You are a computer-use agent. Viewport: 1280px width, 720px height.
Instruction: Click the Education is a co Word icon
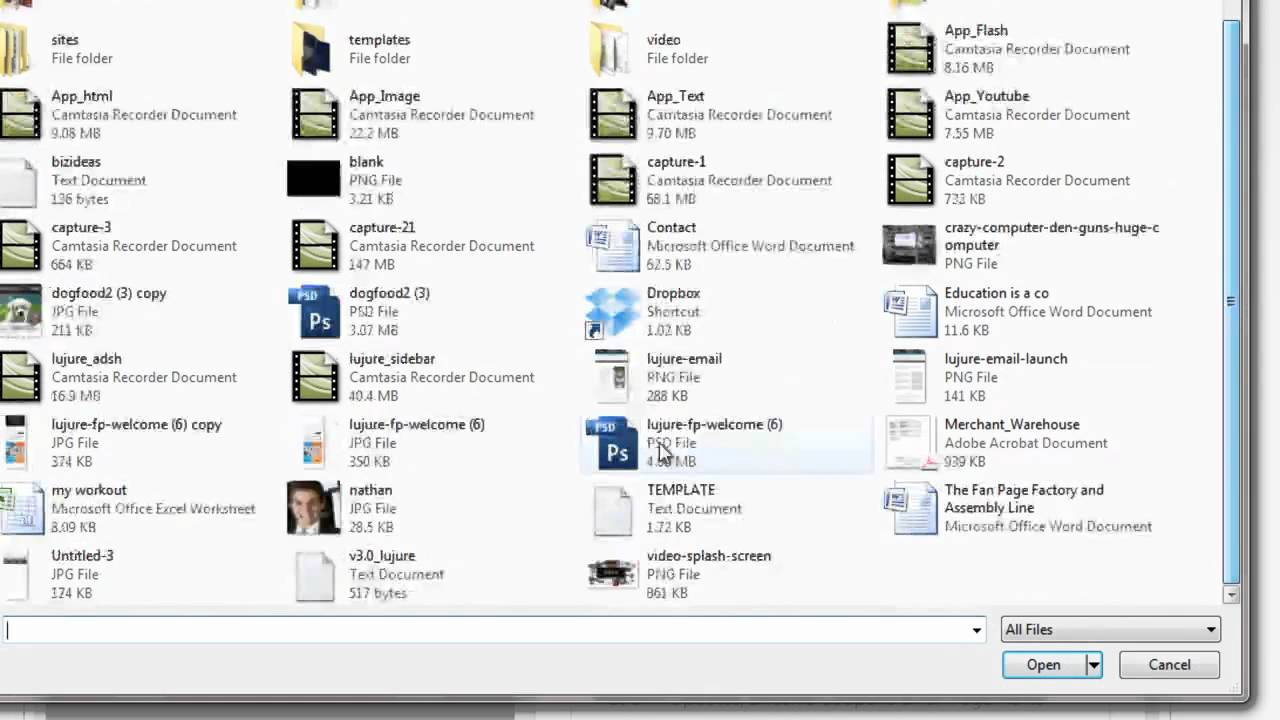[x=910, y=312]
